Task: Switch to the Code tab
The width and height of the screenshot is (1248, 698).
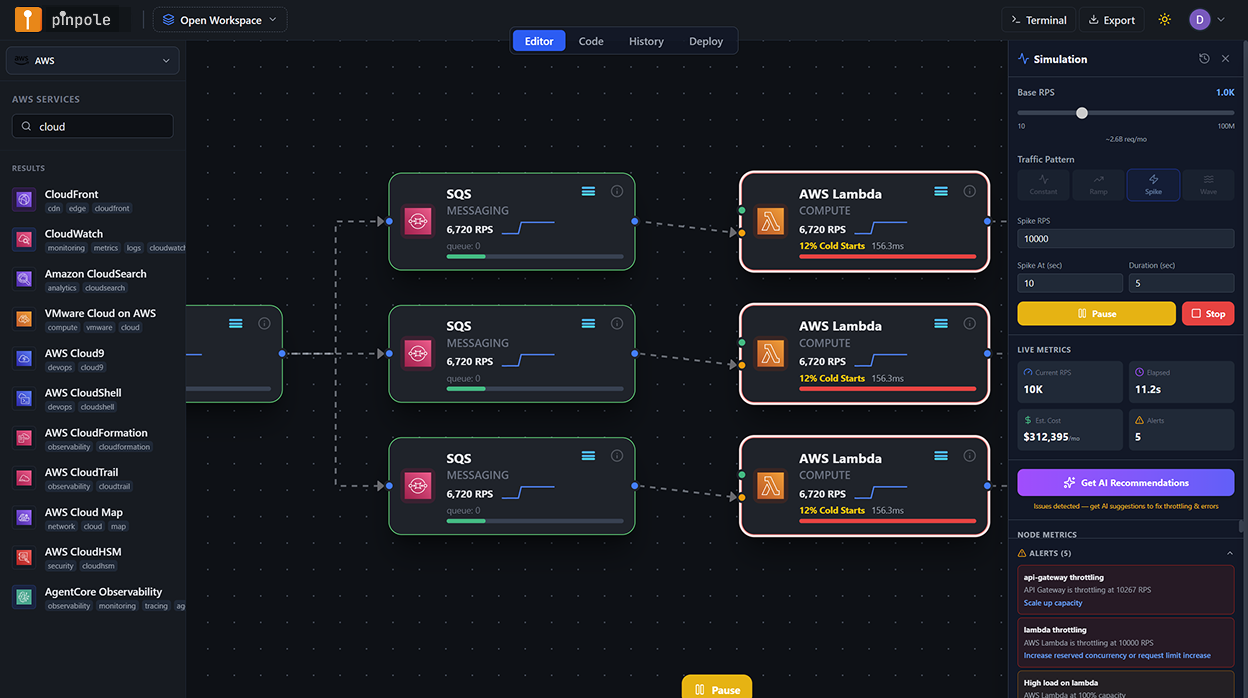Action: (x=590, y=41)
